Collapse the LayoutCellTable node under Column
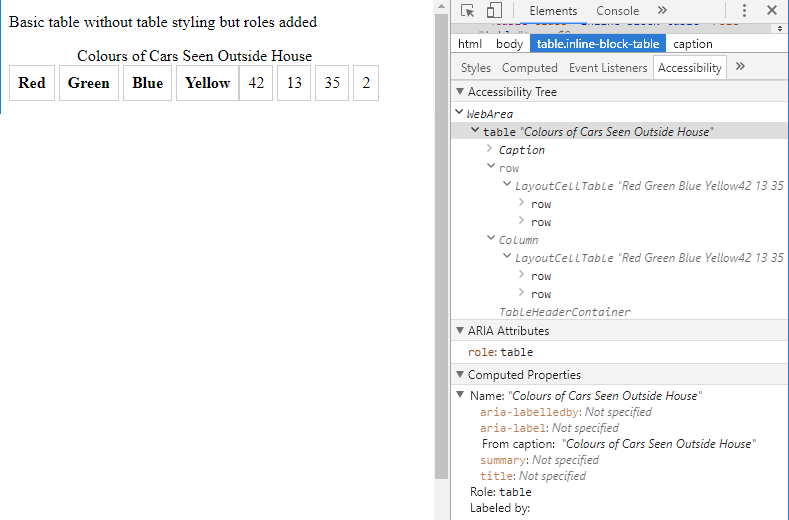 click(x=507, y=256)
